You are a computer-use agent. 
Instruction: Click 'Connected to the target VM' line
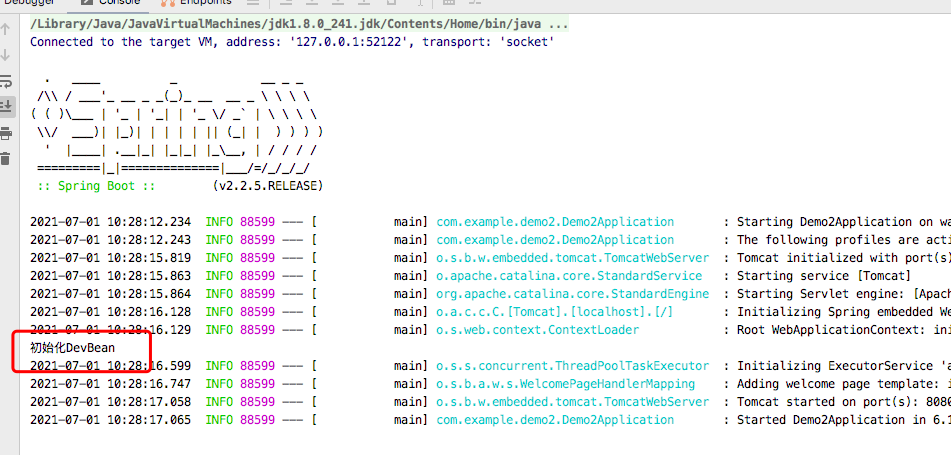click(292, 42)
